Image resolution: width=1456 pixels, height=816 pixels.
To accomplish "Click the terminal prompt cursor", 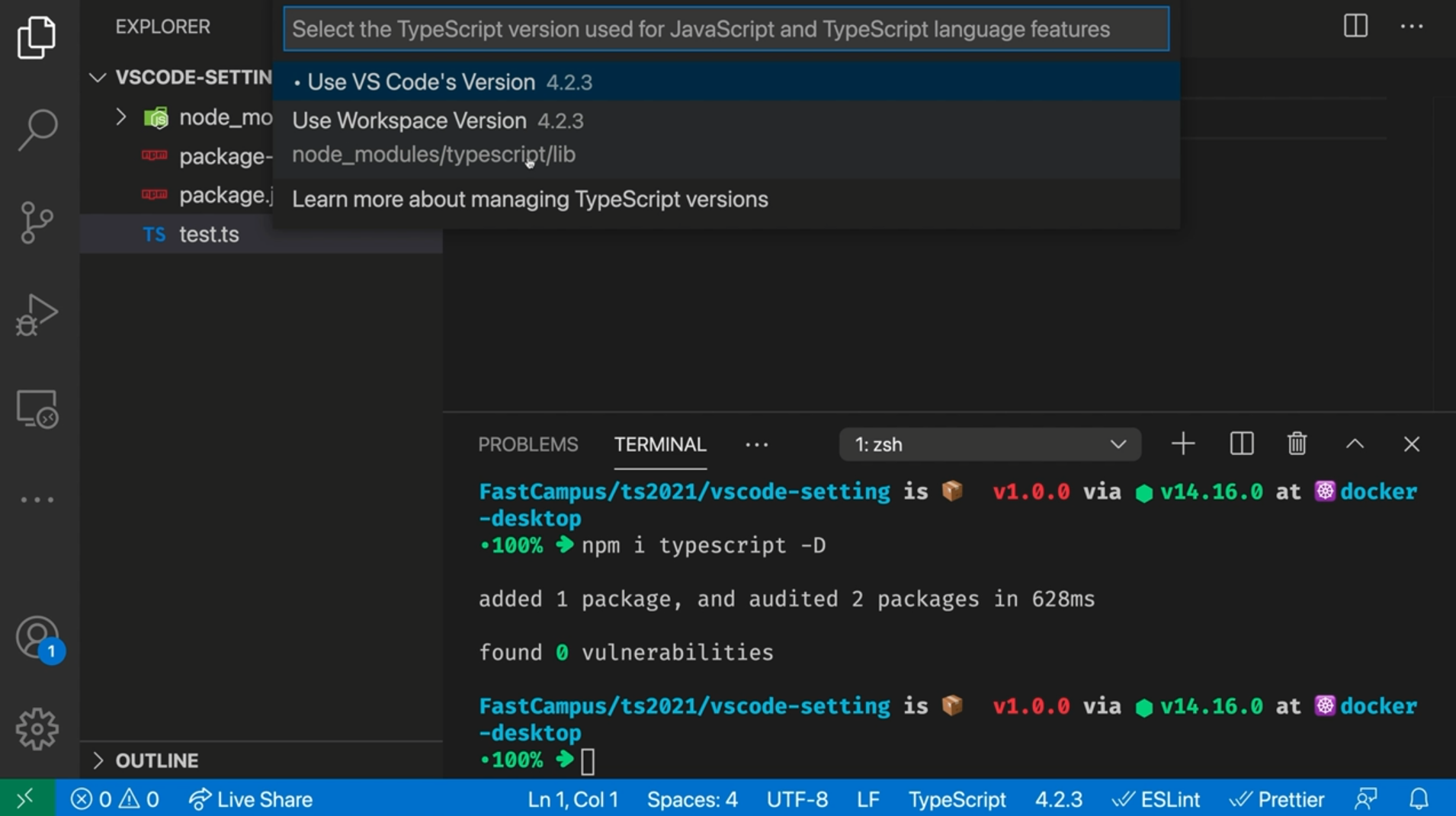I will pyautogui.click(x=588, y=761).
